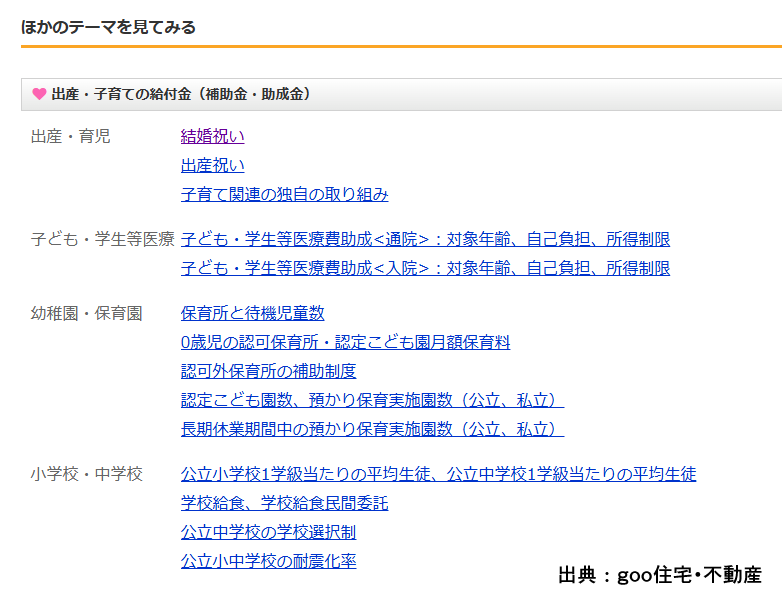Click the 出産・子育ての給付金 section header

(x=181, y=94)
